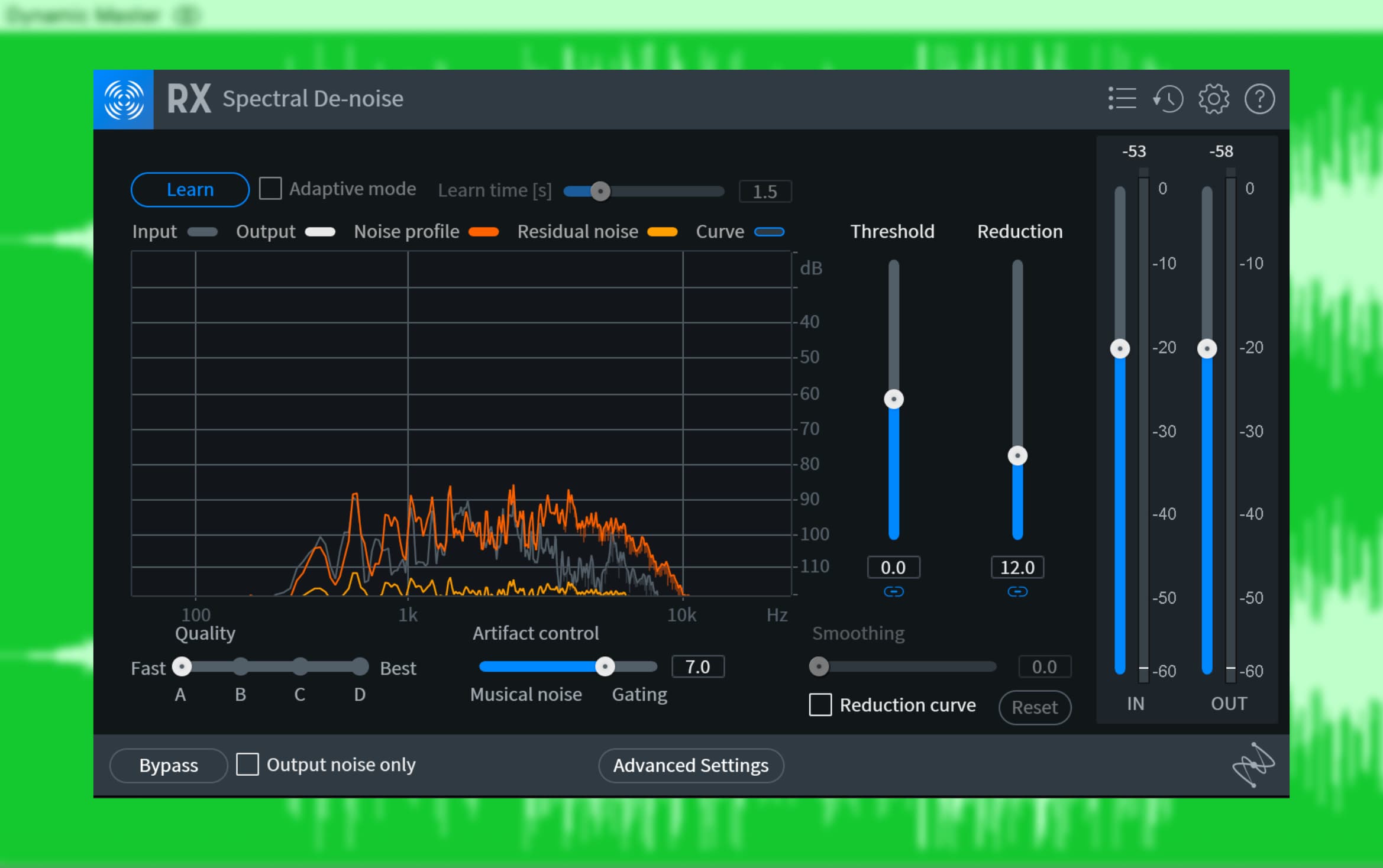The image size is (1383, 868).
Task: Select Quality option D (Best)
Action: click(x=360, y=667)
